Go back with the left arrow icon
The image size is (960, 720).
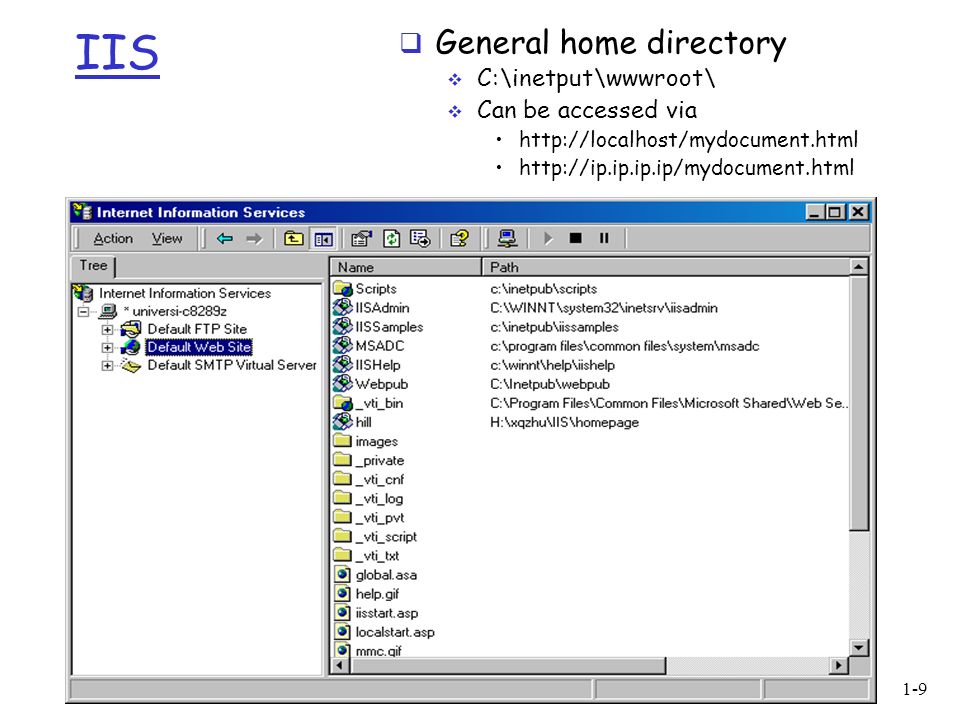tap(225, 238)
